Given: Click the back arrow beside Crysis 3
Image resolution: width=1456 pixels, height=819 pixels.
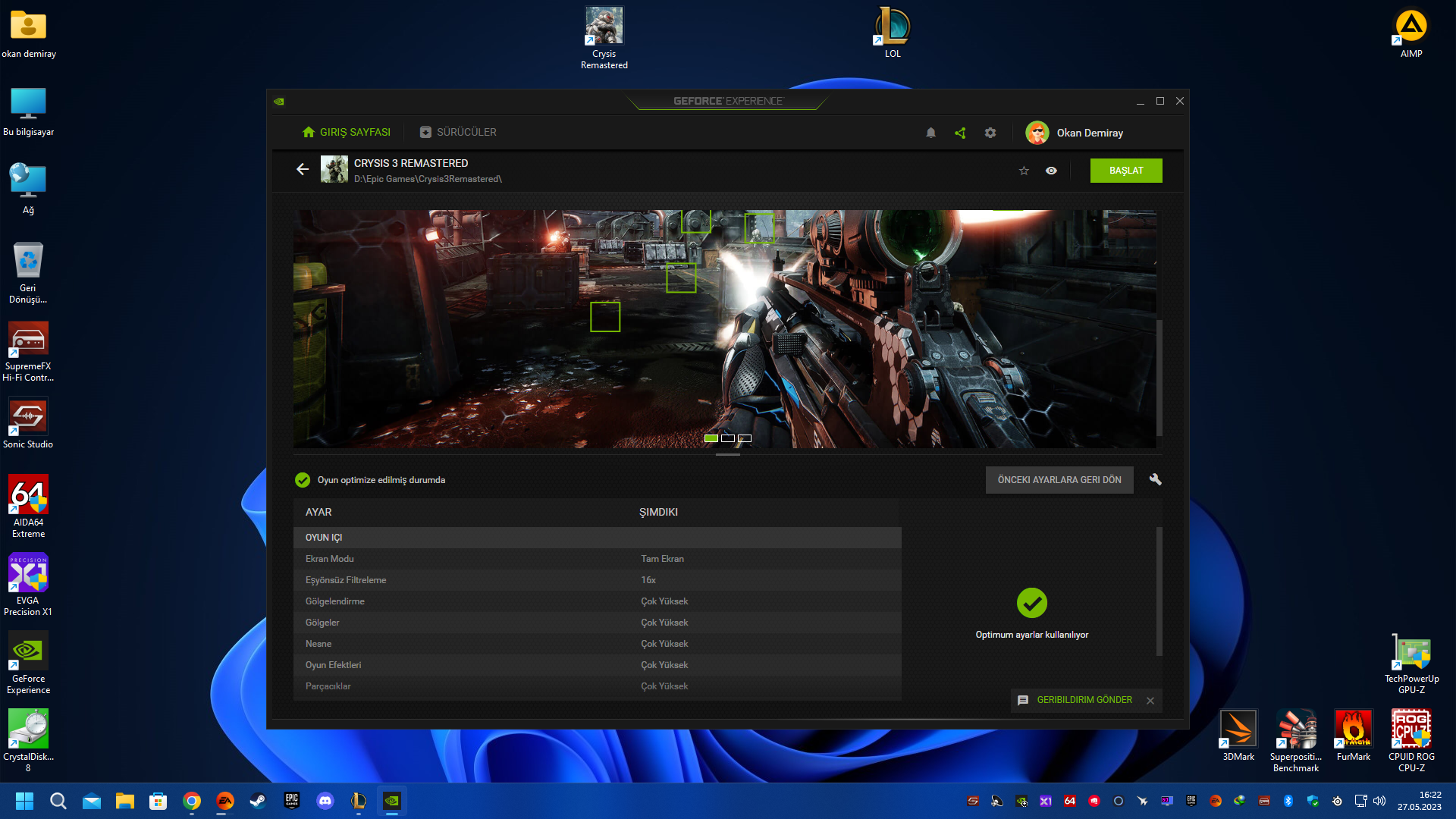Looking at the screenshot, I should coord(303,169).
